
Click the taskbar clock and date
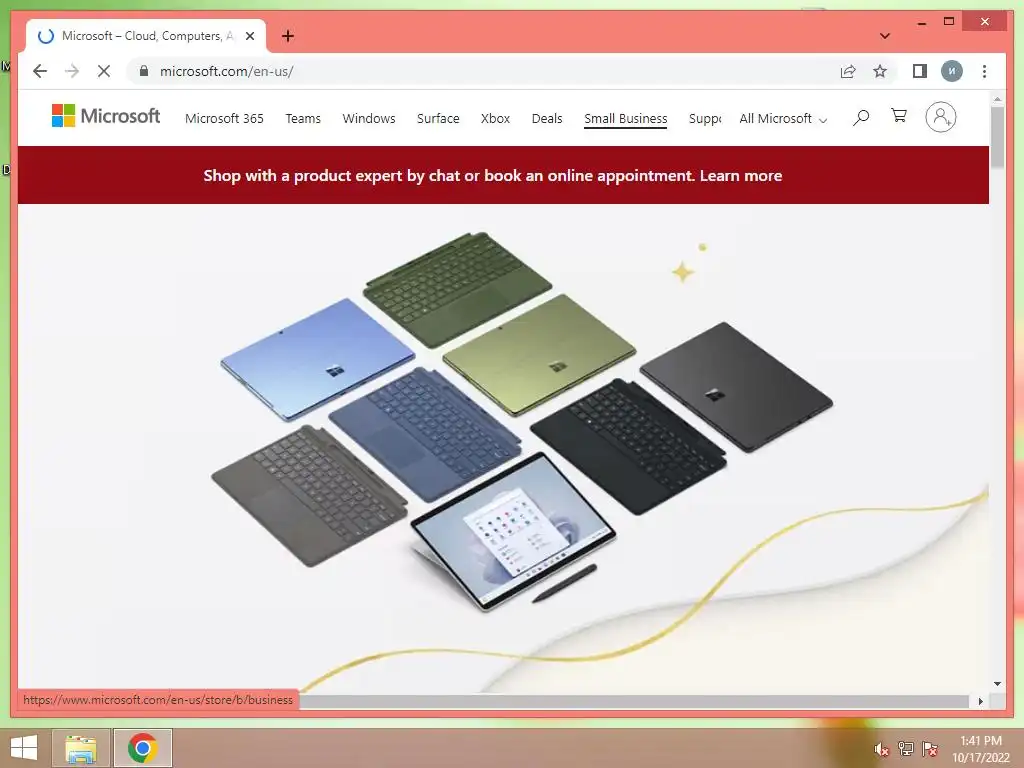coord(980,749)
